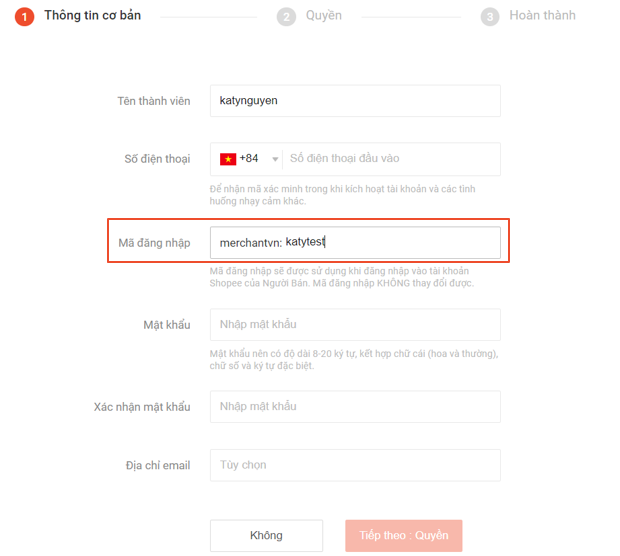Image resolution: width=620 pixels, height=556 pixels.
Task: Click the Mã đăng nhập label
Action: (x=154, y=243)
